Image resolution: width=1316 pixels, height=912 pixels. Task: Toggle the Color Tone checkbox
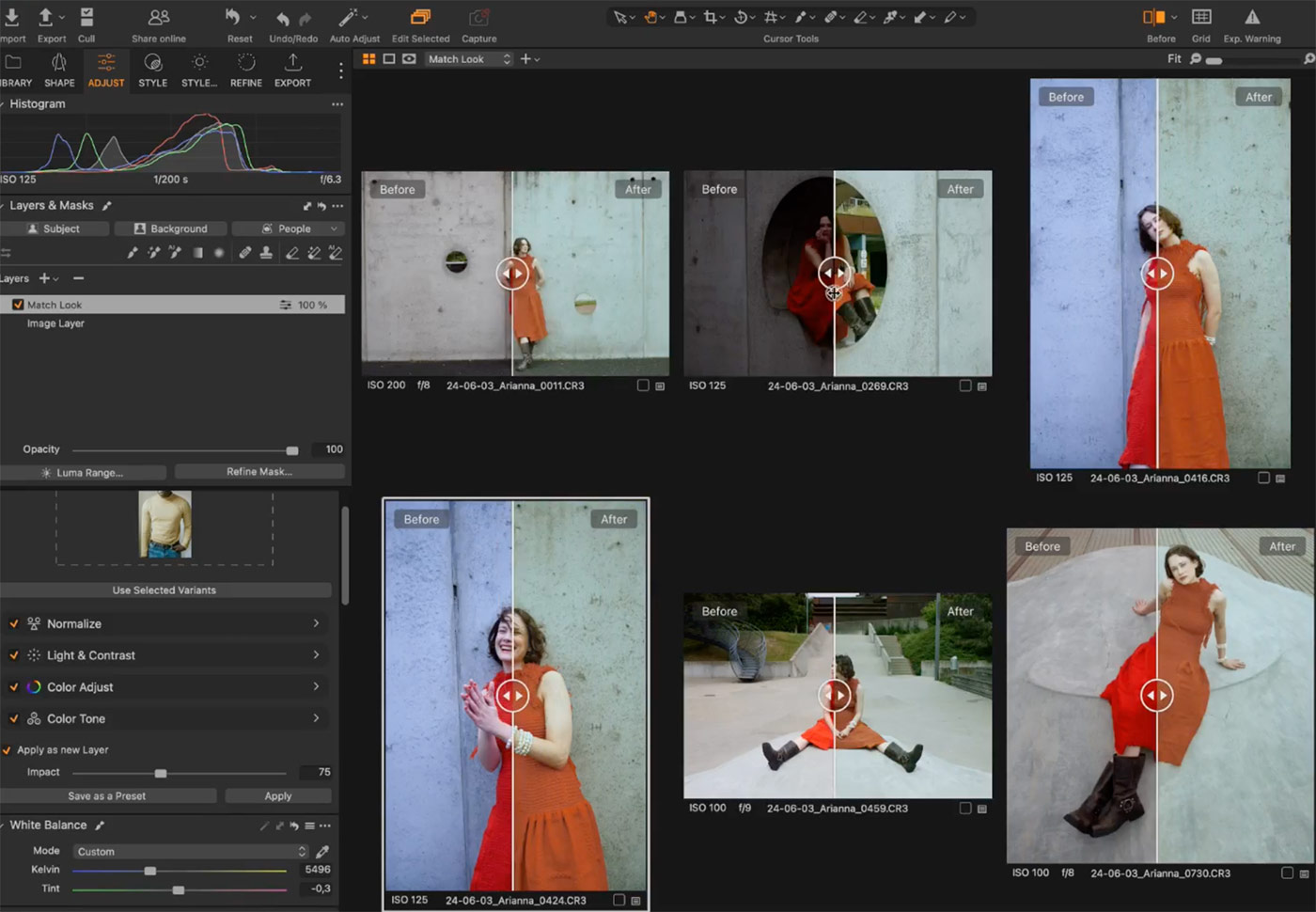tap(14, 718)
